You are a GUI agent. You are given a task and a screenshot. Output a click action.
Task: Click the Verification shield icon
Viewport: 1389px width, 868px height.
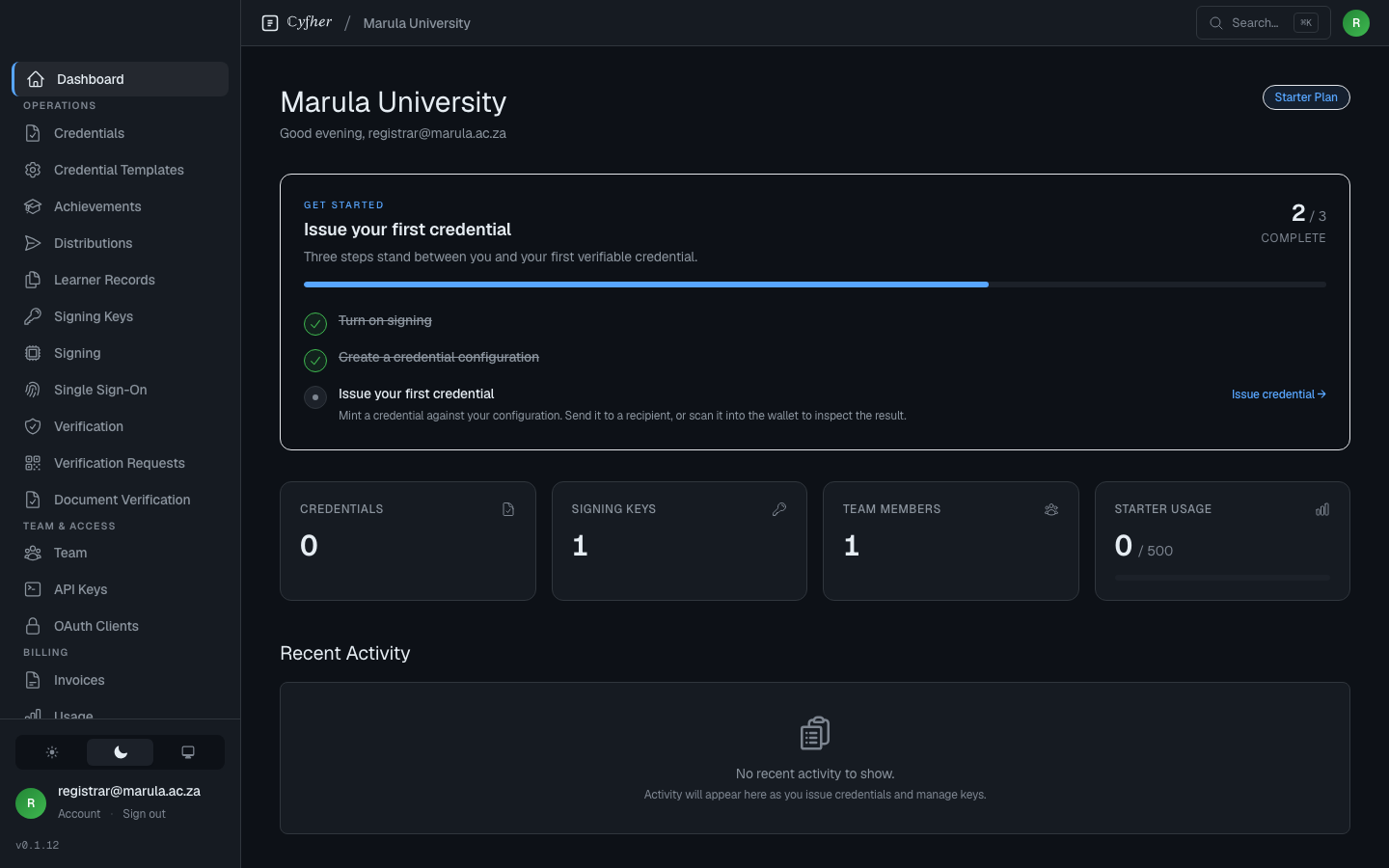[33, 426]
